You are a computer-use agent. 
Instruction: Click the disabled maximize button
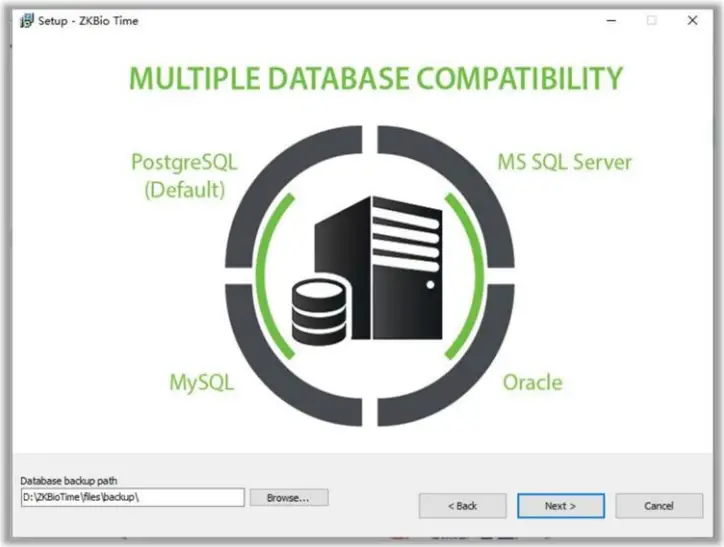652,21
